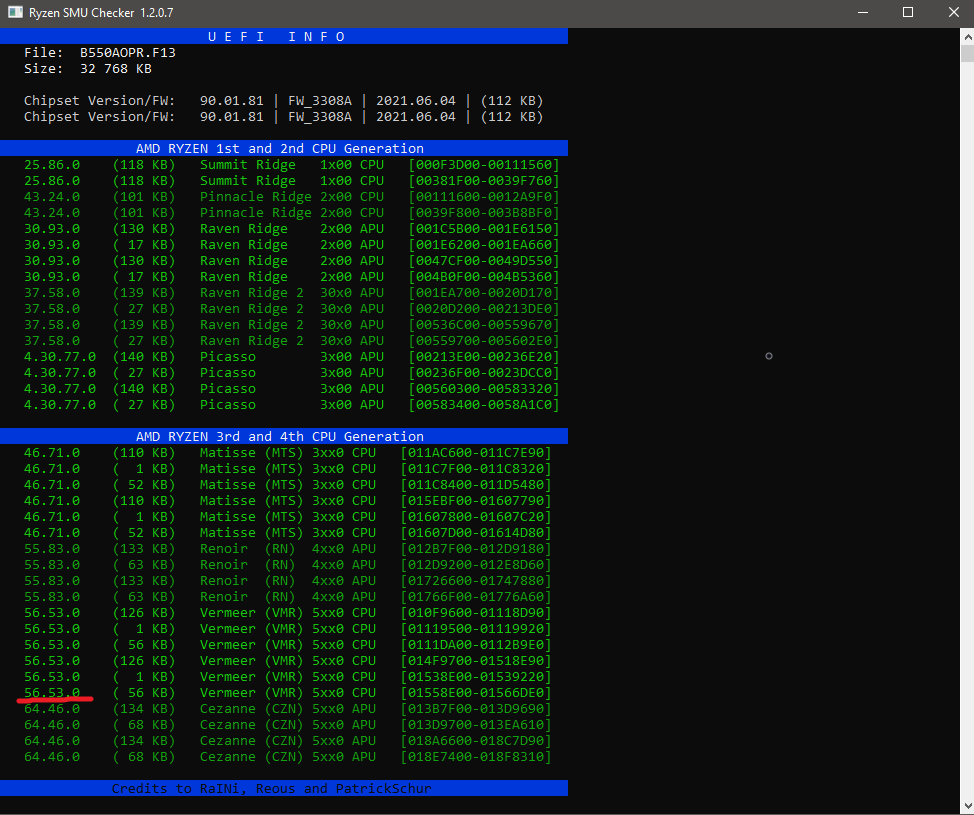Screen dimensions: 974x815
Task: Click address range [01726600-01747880]
Action: 476,581
